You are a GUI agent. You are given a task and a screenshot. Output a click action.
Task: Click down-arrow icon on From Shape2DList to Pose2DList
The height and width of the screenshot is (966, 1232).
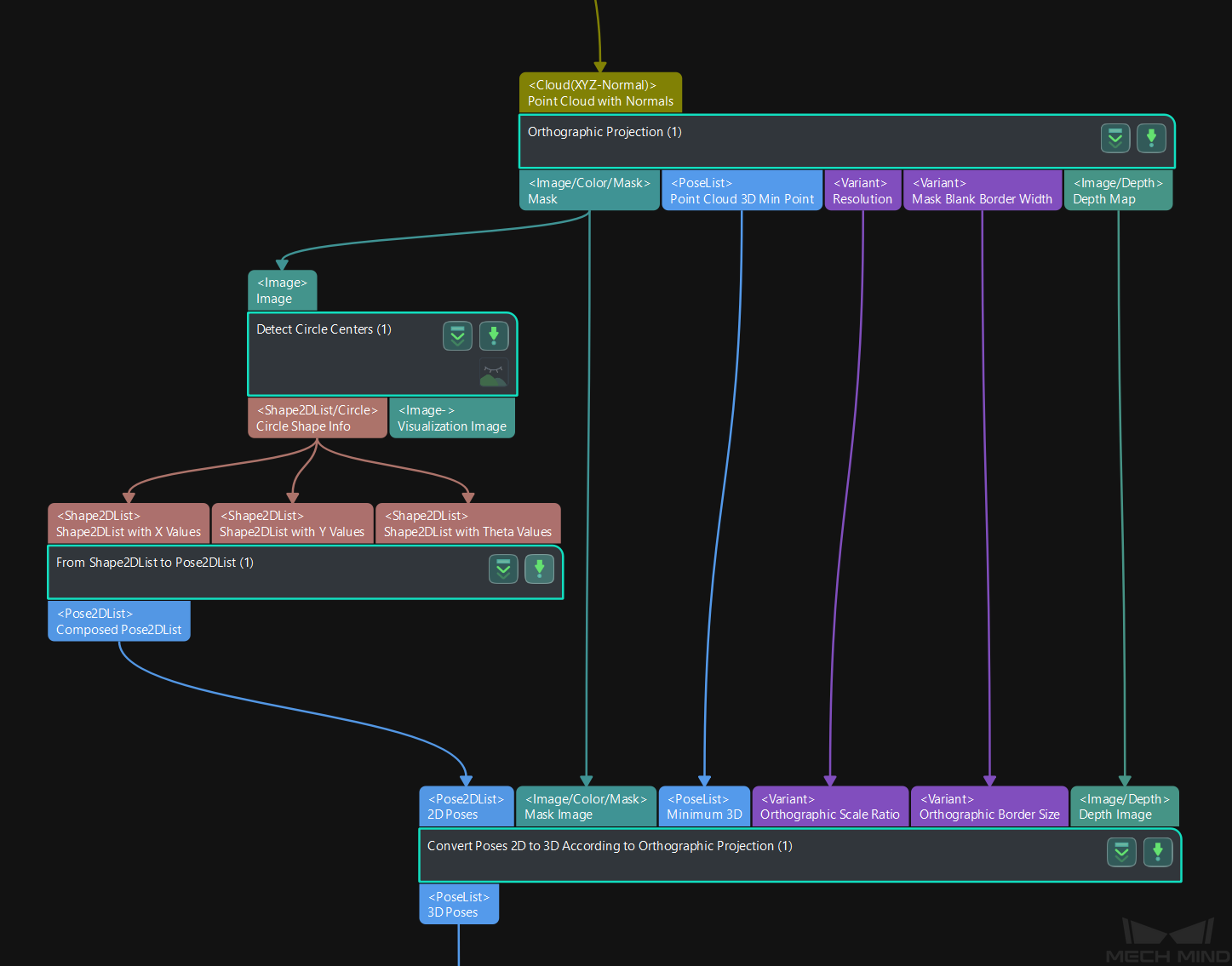(x=539, y=569)
